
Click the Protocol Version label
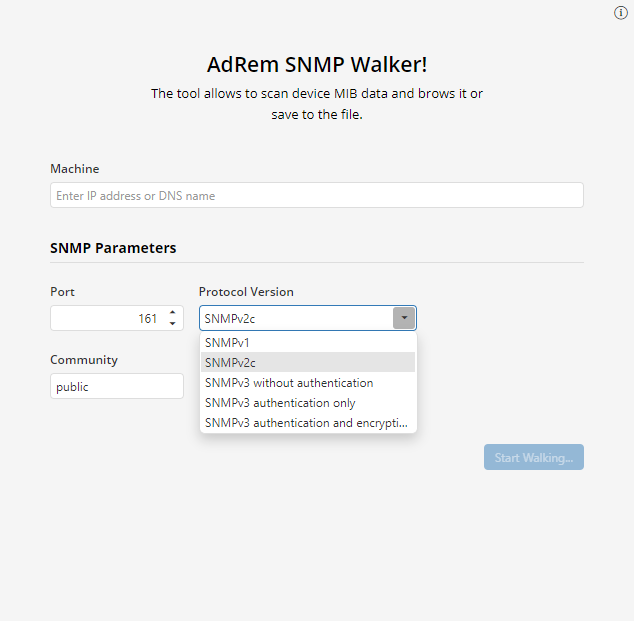pos(246,292)
